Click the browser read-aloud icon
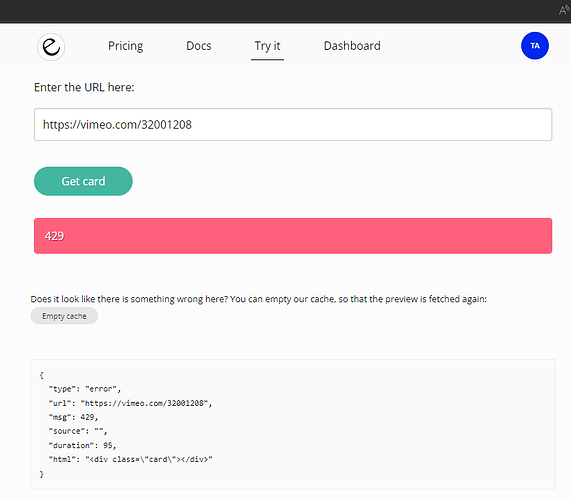The height and width of the screenshot is (500, 571). click(564, 11)
